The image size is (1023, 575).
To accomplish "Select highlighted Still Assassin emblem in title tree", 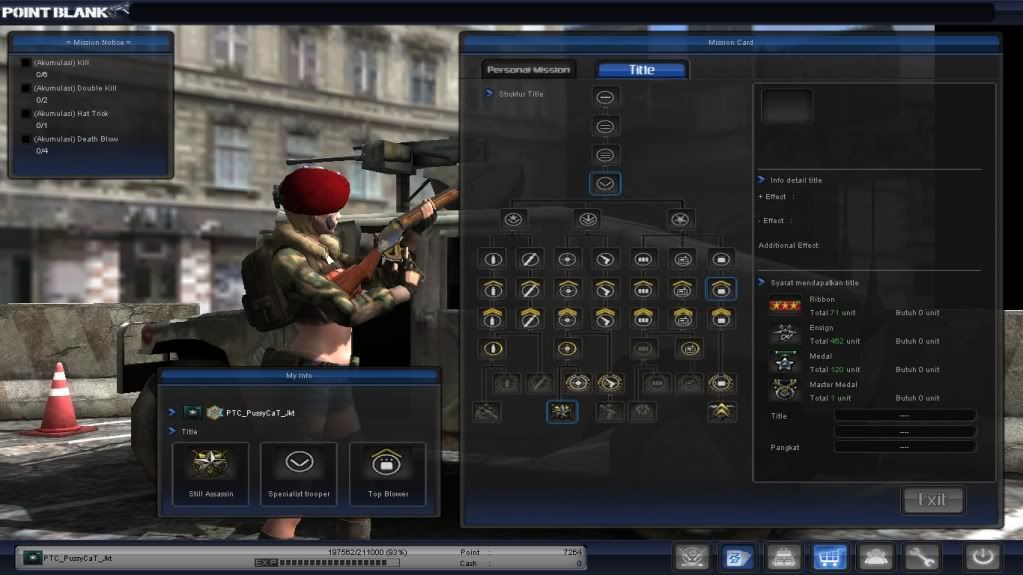I will coord(562,411).
